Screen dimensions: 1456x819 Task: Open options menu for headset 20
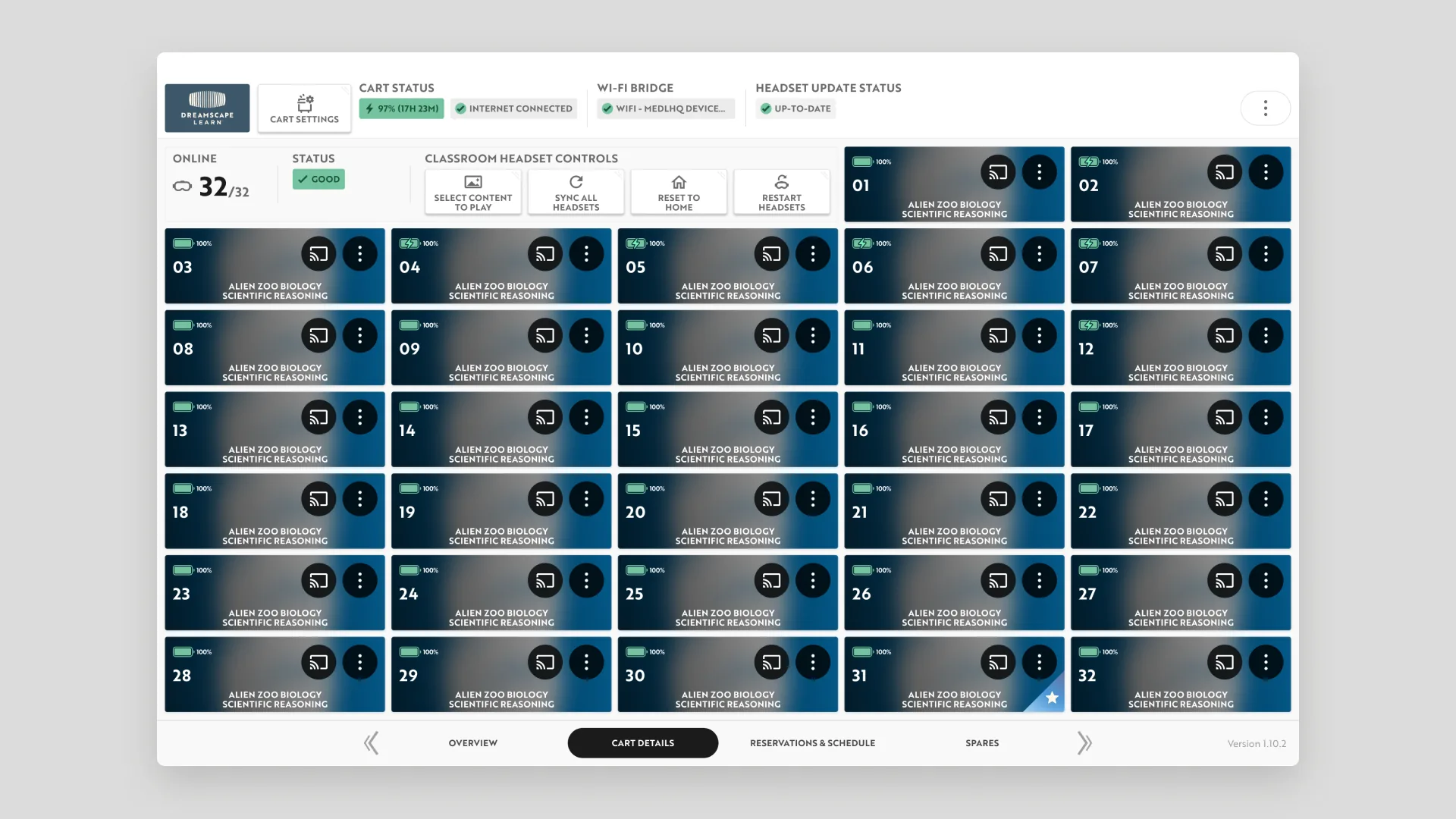coord(812,499)
